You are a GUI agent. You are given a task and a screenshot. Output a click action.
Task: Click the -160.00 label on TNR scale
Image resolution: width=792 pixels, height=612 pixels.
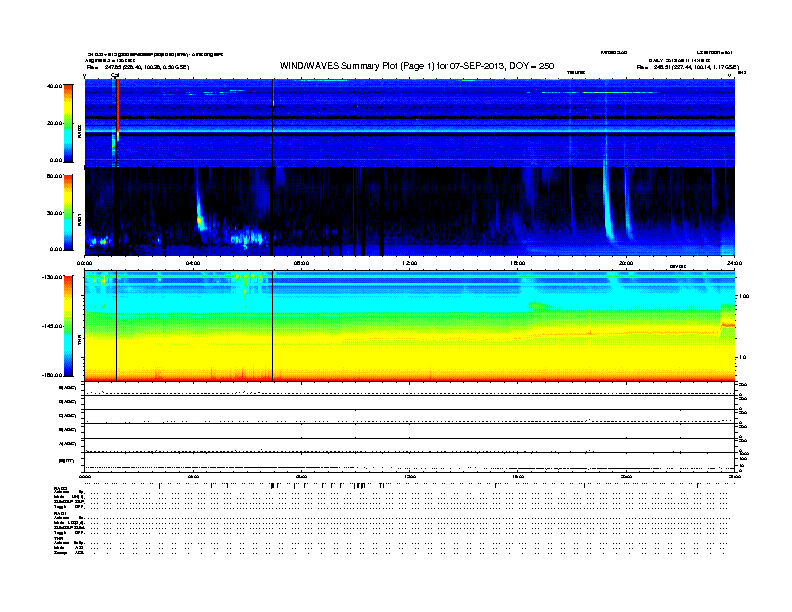point(53,375)
